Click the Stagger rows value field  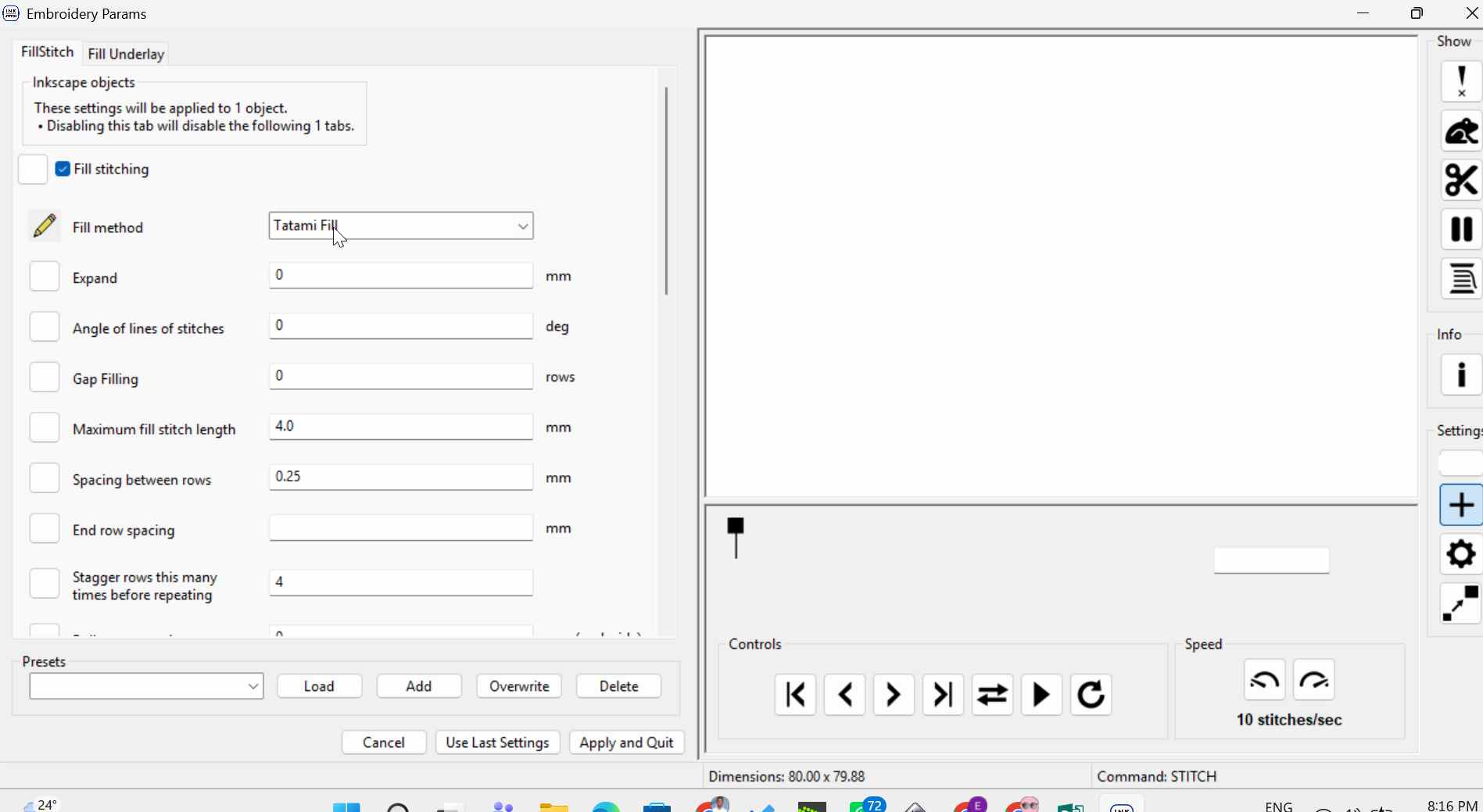point(401,583)
